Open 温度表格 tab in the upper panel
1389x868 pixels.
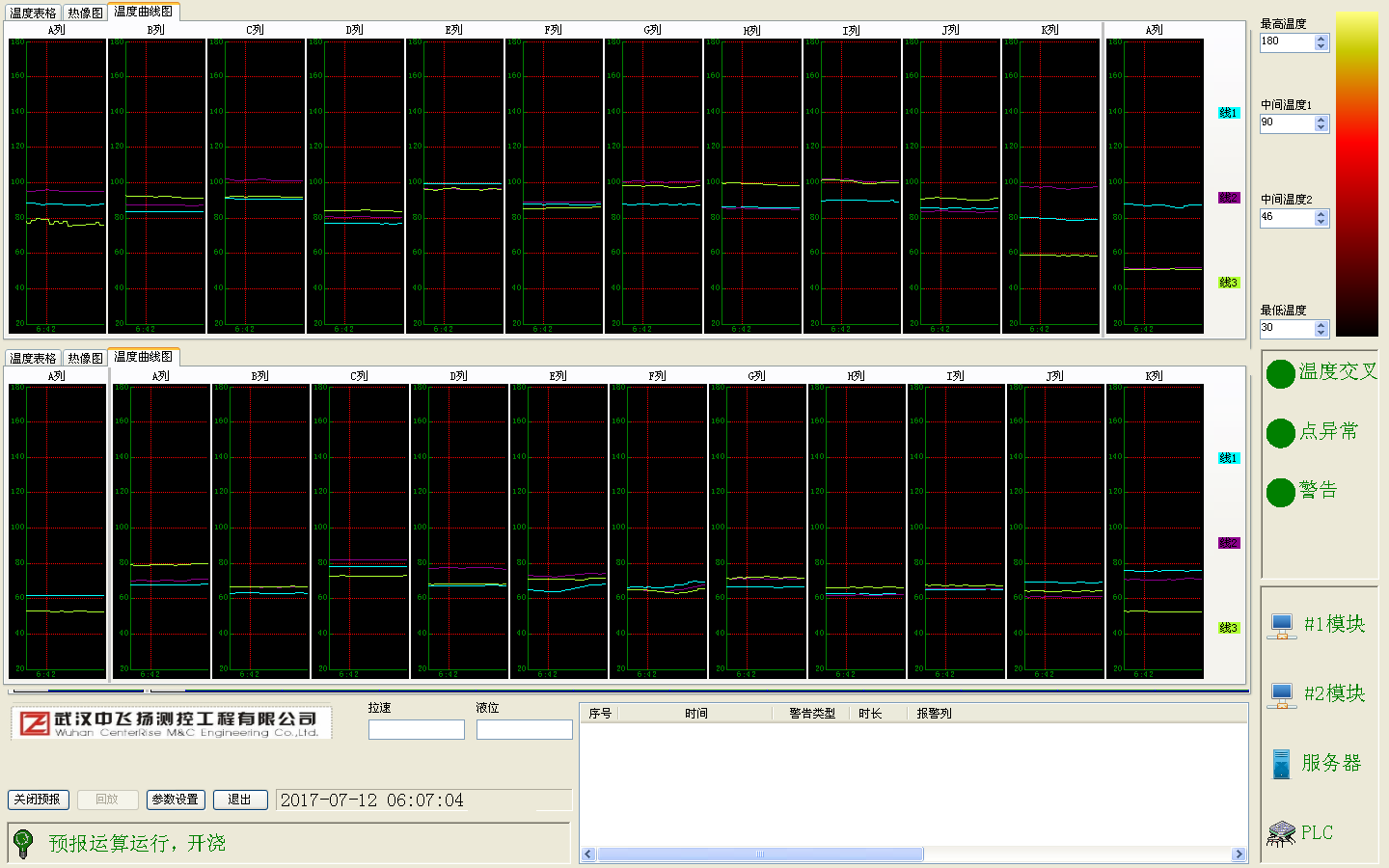click(33, 13)
